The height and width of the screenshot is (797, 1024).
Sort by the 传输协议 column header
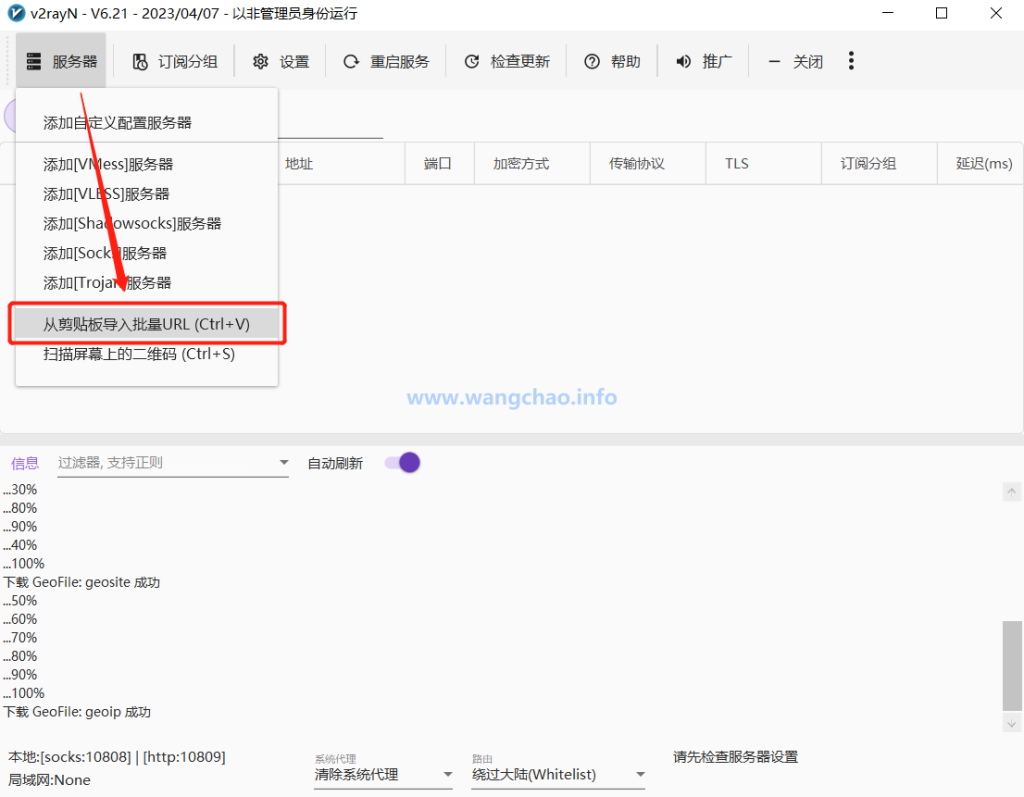click(648, 163)
